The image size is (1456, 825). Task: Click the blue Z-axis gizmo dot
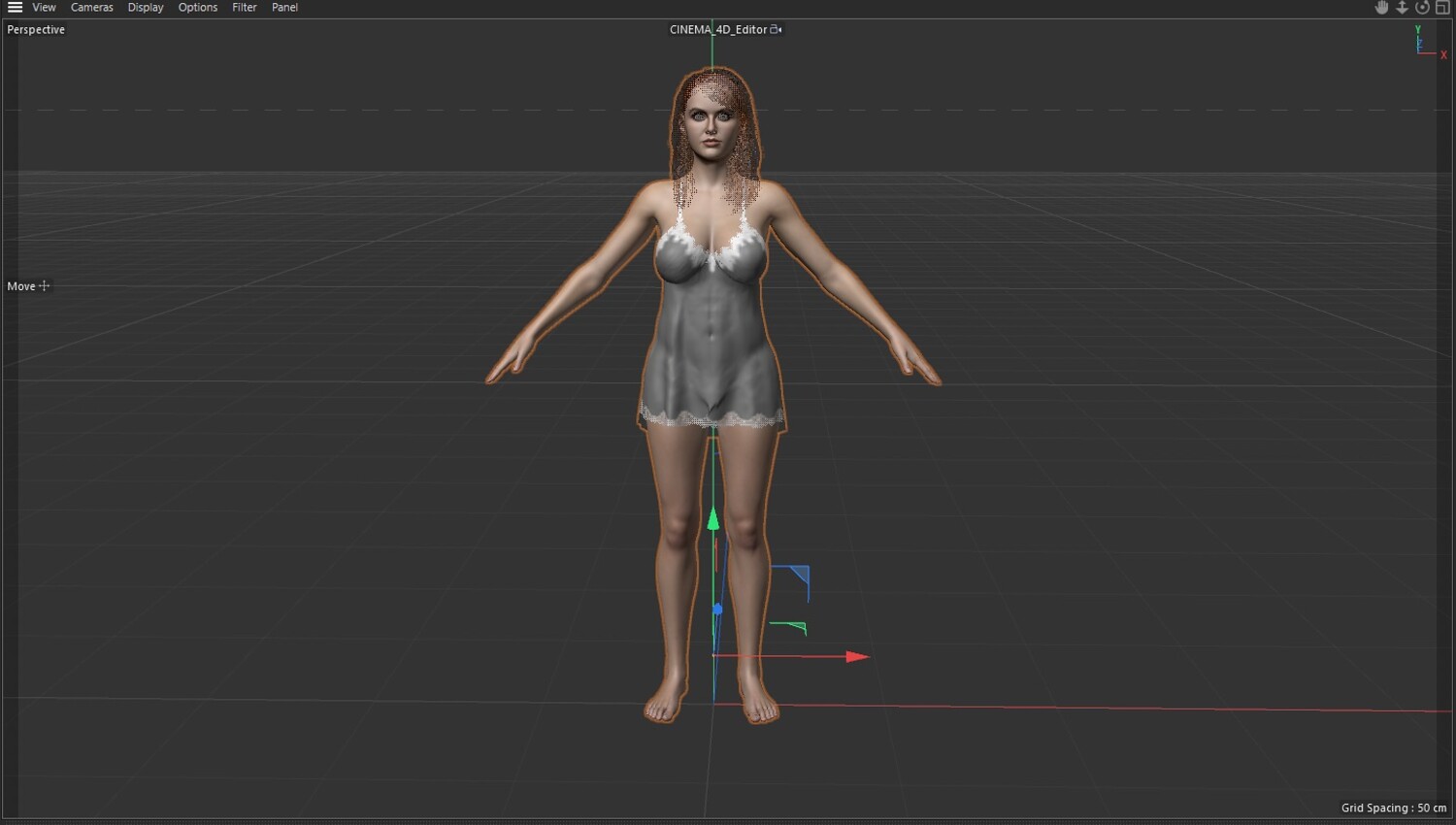[x=717, y=610]
